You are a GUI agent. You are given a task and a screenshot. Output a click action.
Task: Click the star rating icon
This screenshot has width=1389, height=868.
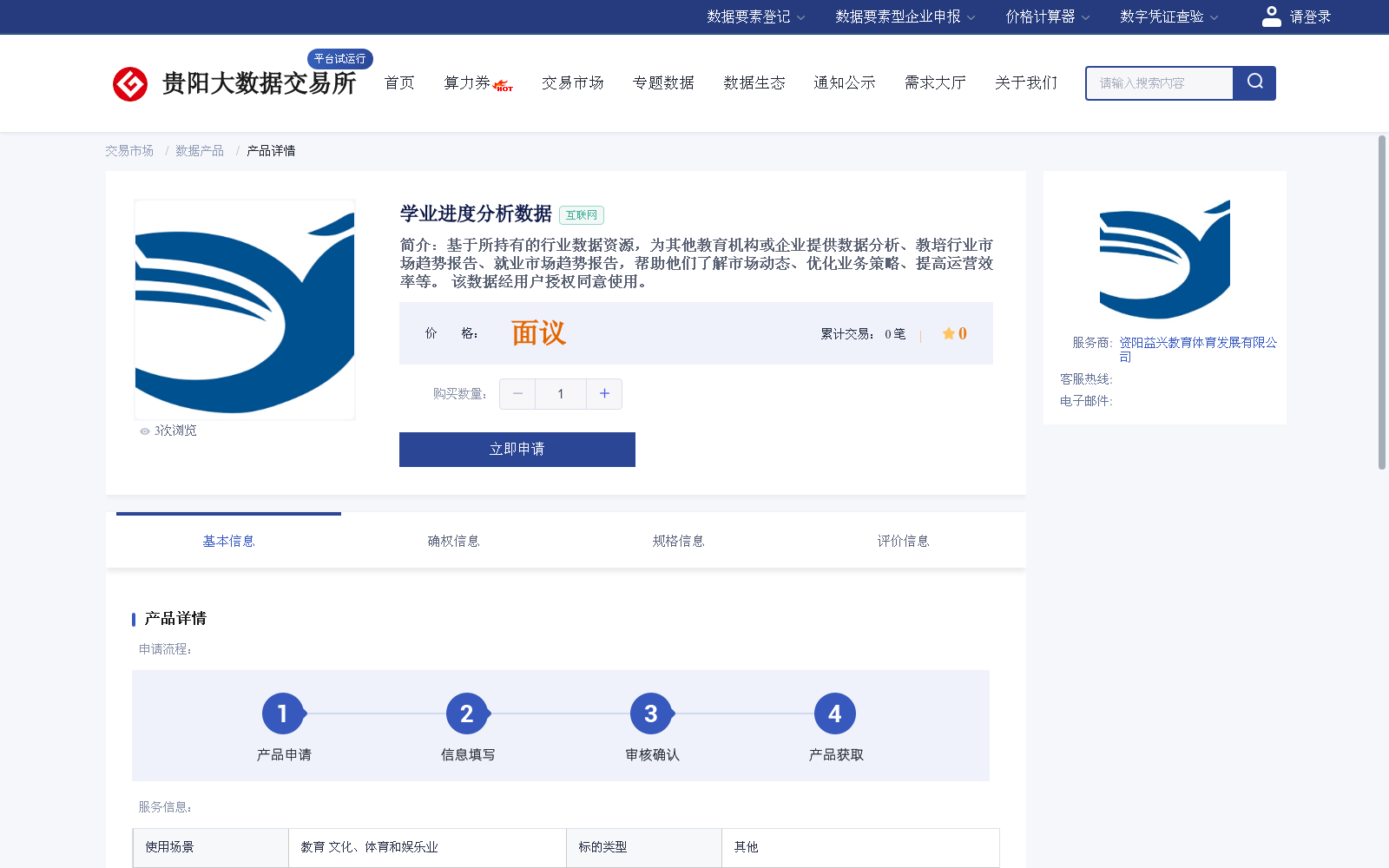coord(949,333)
